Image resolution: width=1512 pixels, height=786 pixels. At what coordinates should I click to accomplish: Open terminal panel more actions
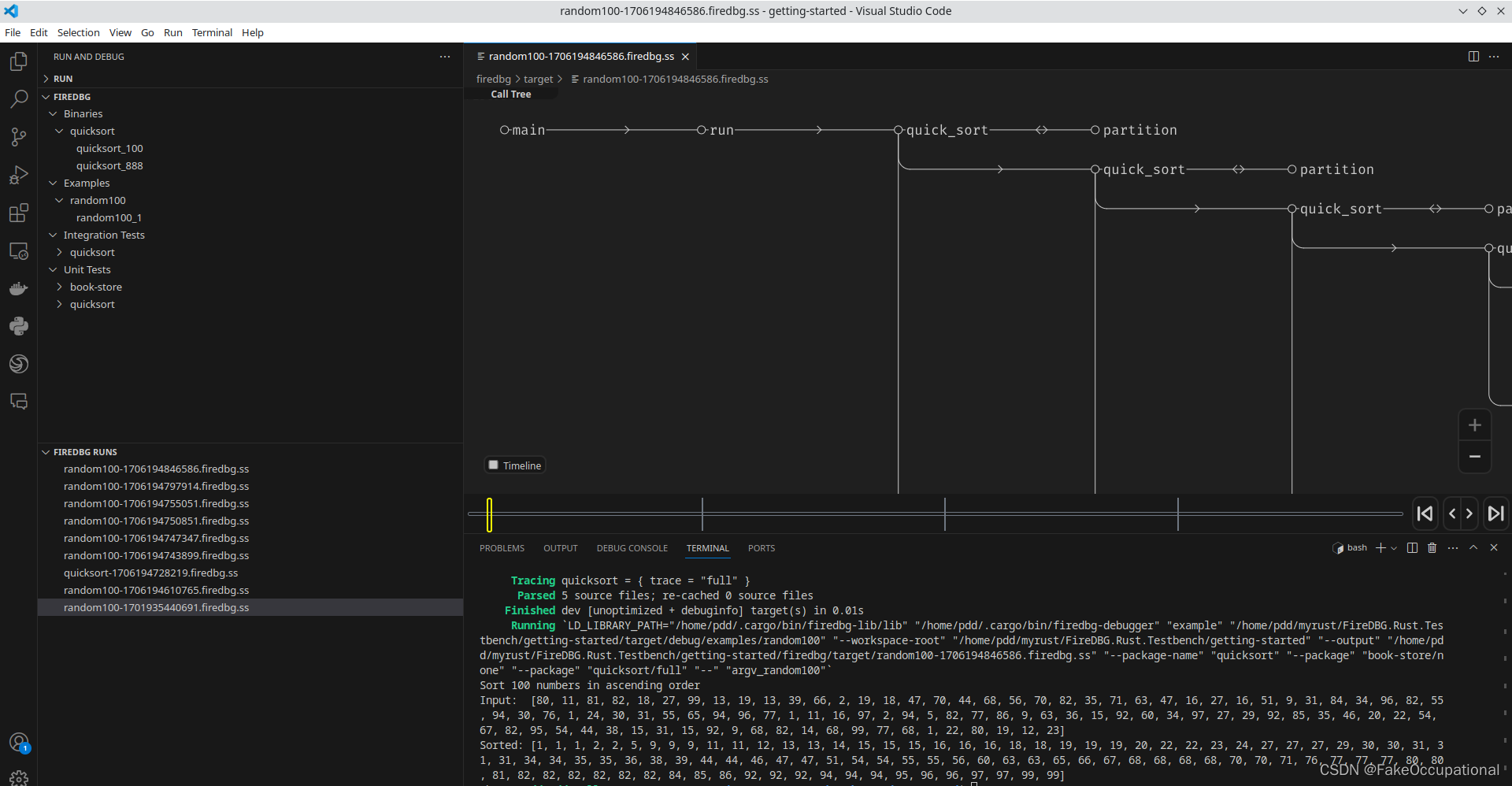pos(1453,548)
